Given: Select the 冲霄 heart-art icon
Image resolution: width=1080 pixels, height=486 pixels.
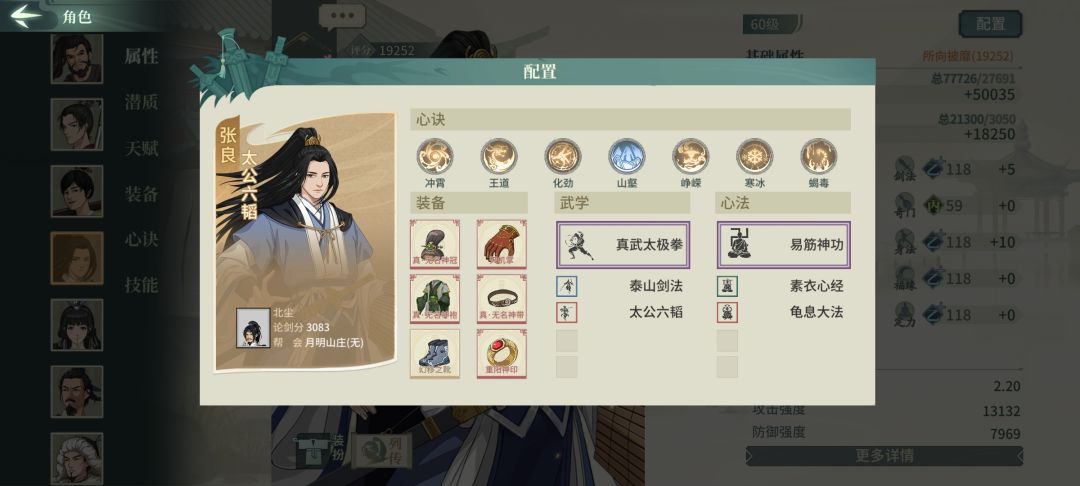Looking at the screenshot, I should click(435, 156).
